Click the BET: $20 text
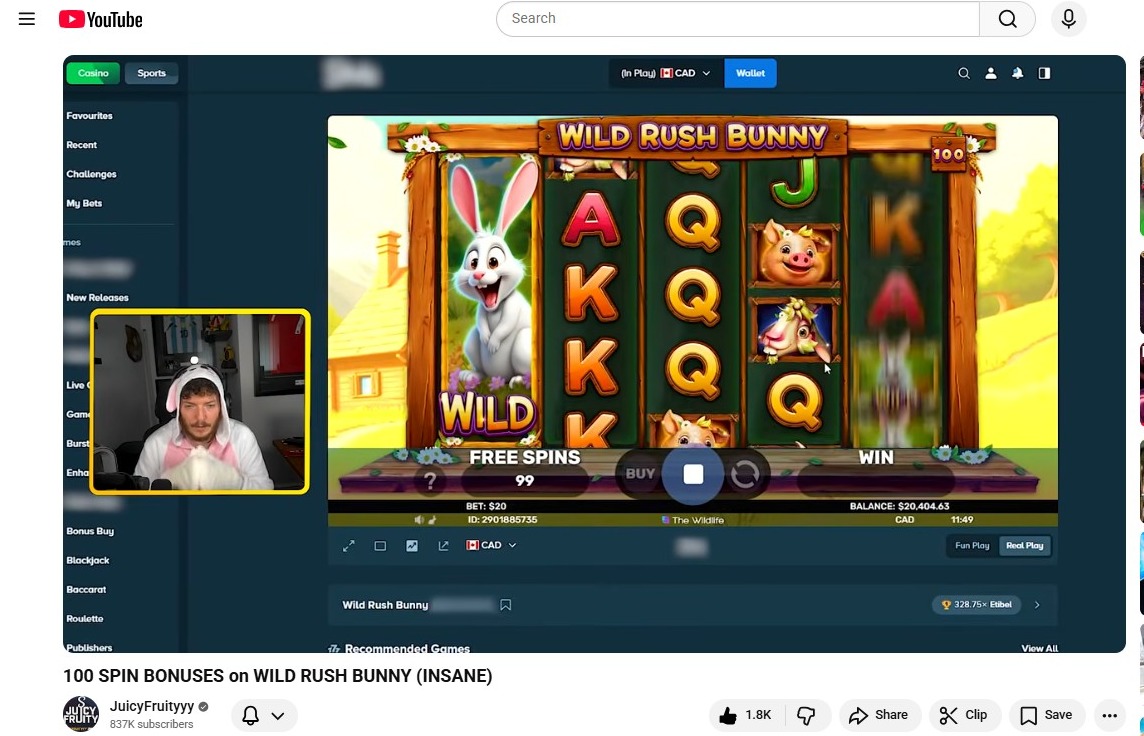The height and width of the screenshot is (736, 1144). pos(486,505)
